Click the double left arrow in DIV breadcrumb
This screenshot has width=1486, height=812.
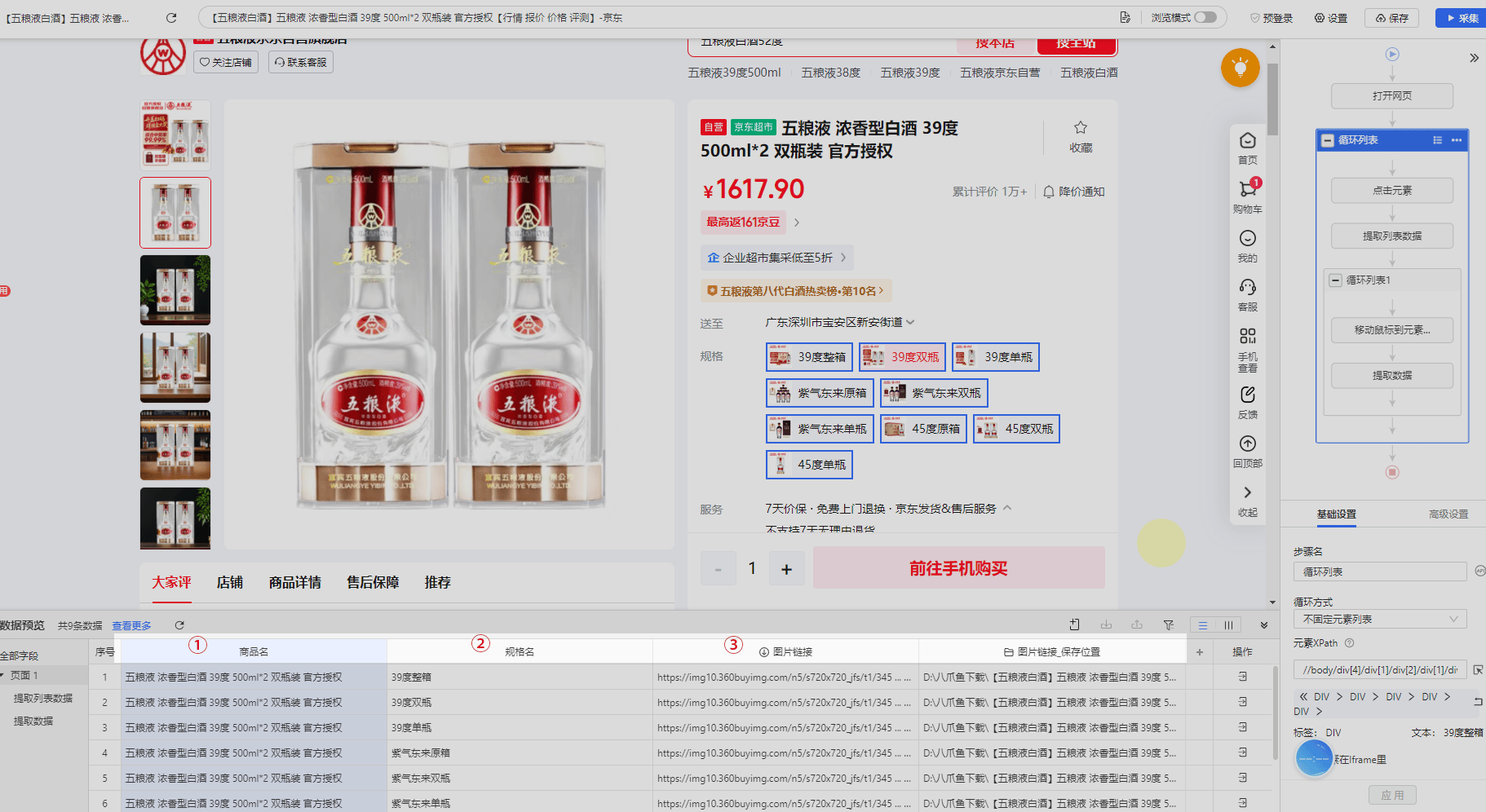click(x=1303, y=696)
